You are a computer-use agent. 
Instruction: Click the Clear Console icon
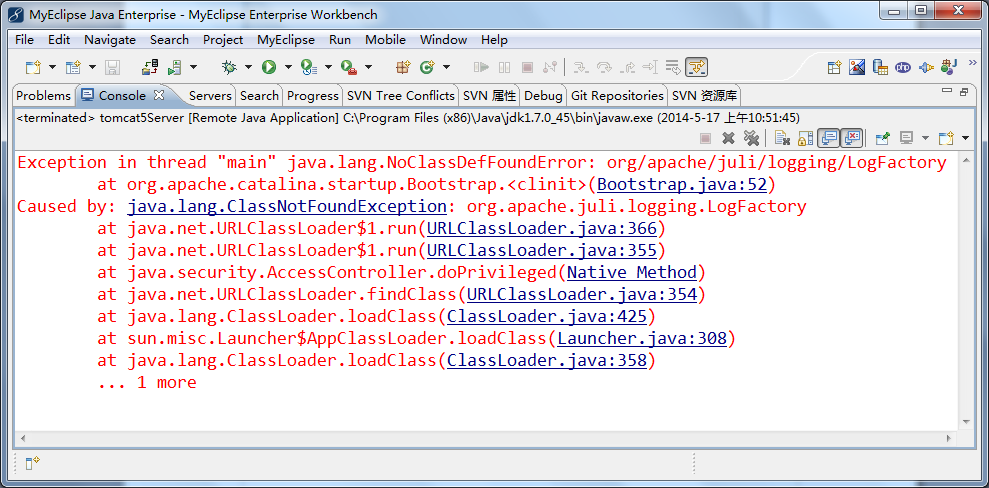click(x=782, y=137)
